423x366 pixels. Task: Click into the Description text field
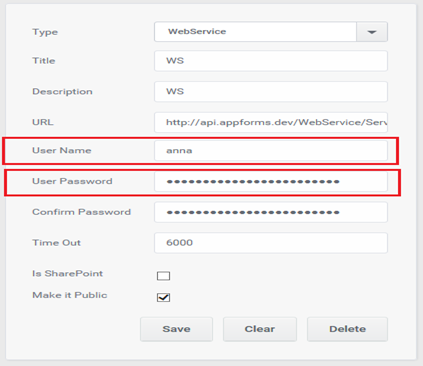tap(271, 92)
